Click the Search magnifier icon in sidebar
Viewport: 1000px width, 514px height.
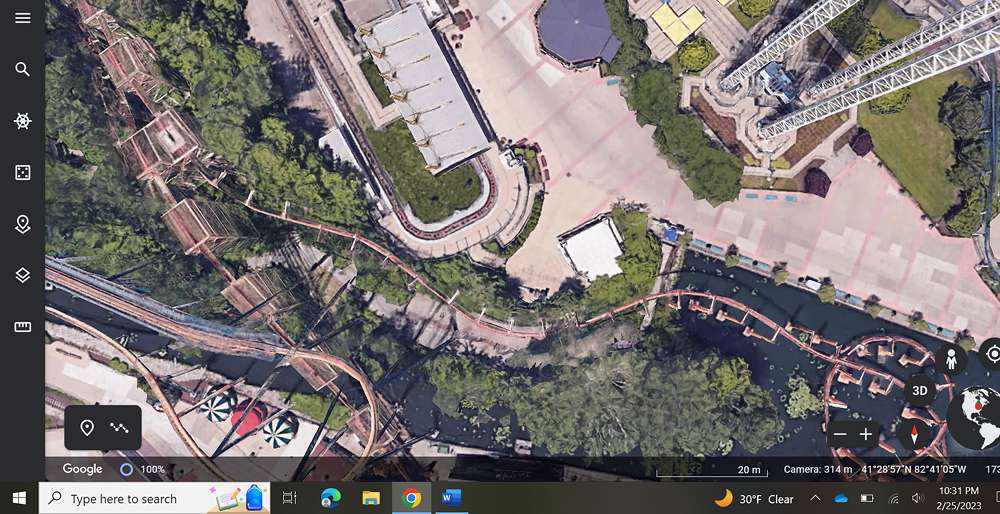coord(22,69)
